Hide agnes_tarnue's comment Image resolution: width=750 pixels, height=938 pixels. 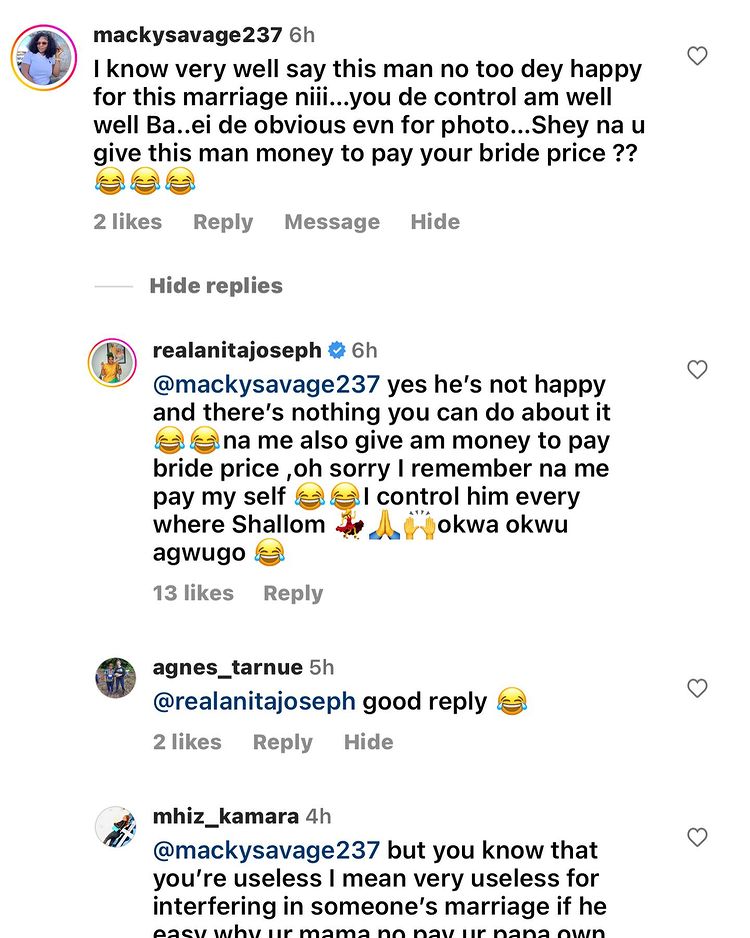[x=368, y=742]
